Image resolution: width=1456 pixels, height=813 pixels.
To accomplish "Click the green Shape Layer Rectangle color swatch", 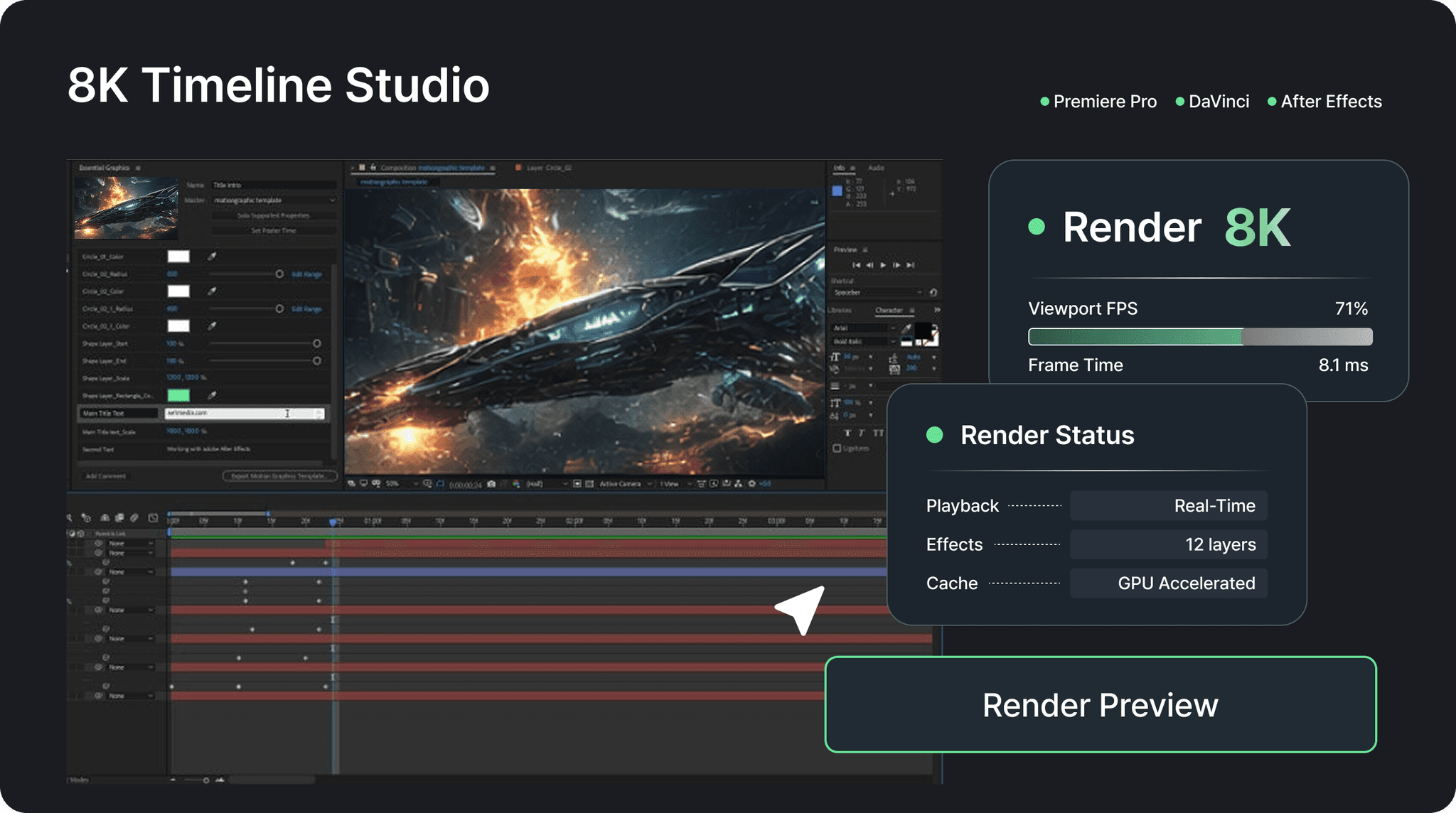I will coord(178,395).
